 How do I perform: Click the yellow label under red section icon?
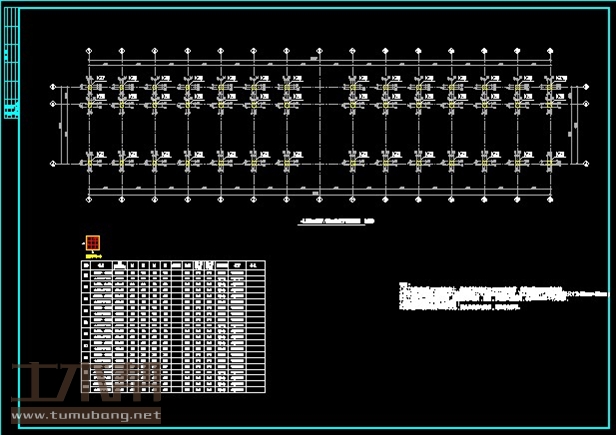[x=93, y=256]
